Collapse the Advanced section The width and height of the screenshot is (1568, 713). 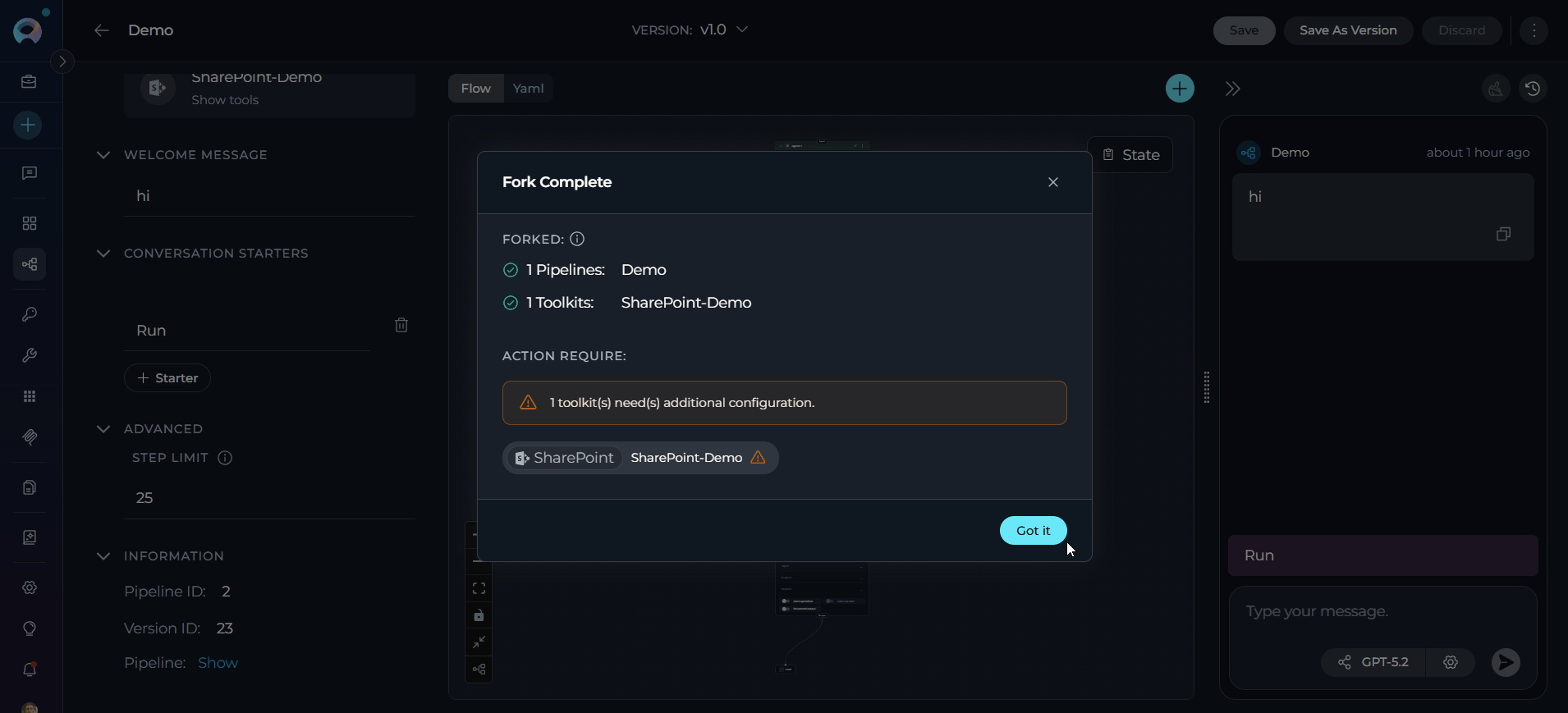pyautogui.click(x=103, y=429)
